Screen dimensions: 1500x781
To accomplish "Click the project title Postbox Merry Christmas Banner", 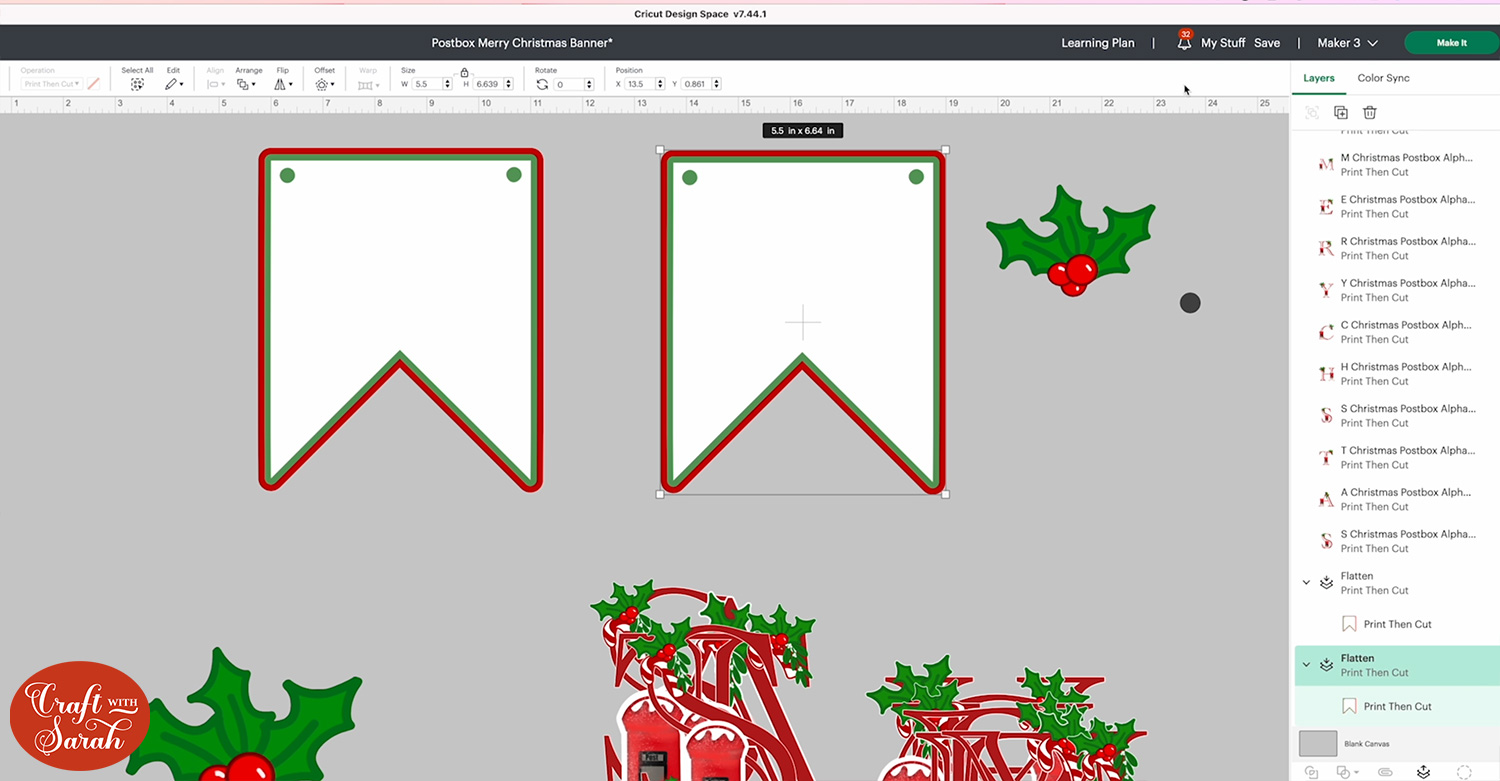I will 522,43.
